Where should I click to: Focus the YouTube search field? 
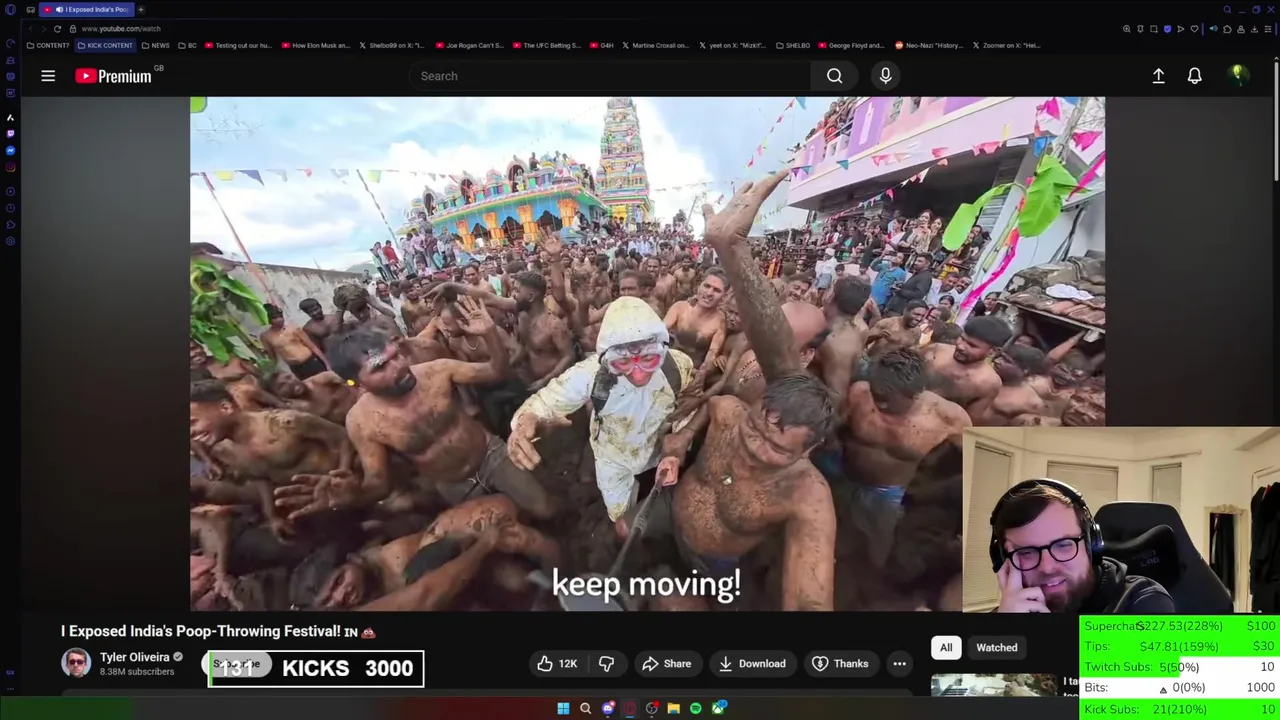click(610, 76)
